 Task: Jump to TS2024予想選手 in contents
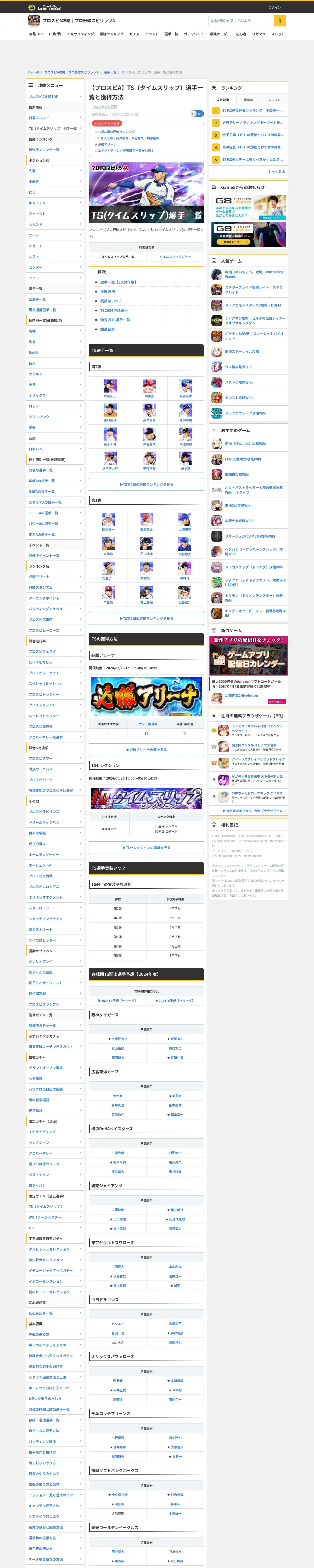point(114,310)
